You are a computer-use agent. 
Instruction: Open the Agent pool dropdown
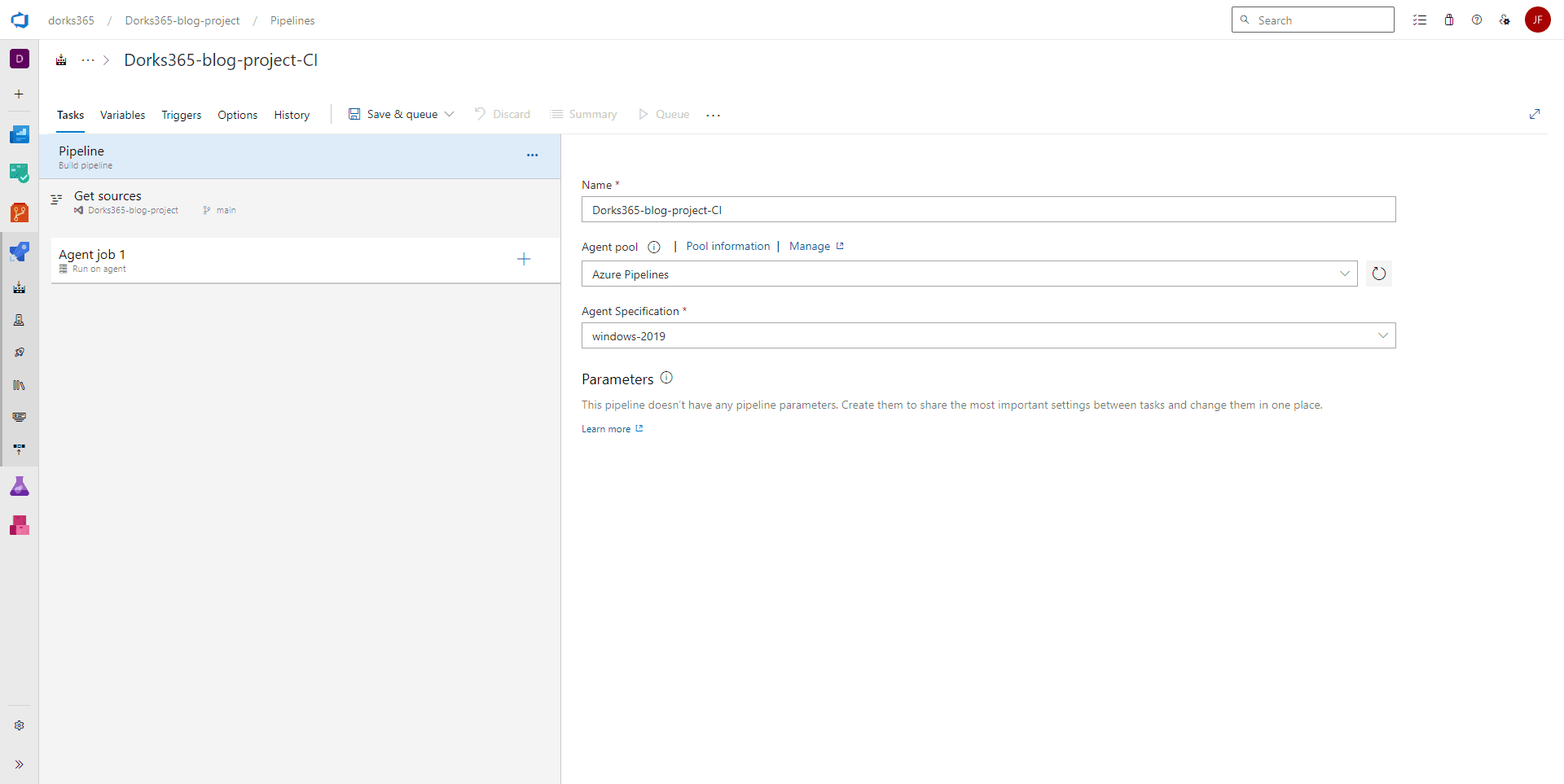coord(969,274)
